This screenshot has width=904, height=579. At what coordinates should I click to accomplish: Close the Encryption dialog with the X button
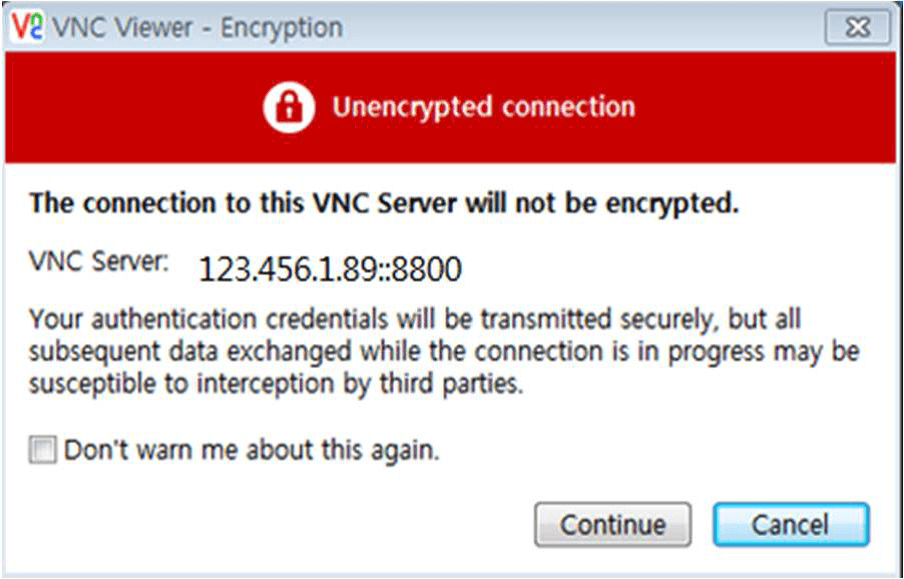click(858, 28)
